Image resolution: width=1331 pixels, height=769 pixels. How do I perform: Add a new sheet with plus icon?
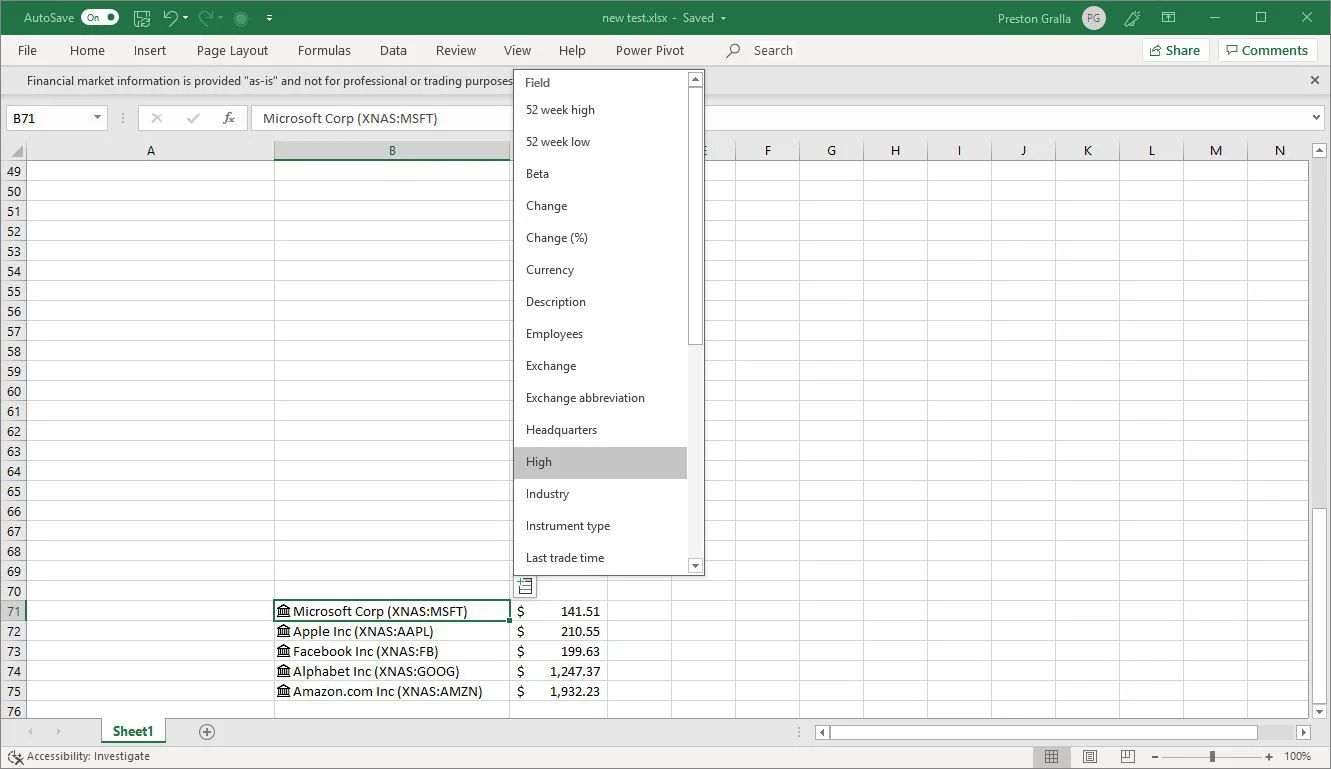coord(207,732)
